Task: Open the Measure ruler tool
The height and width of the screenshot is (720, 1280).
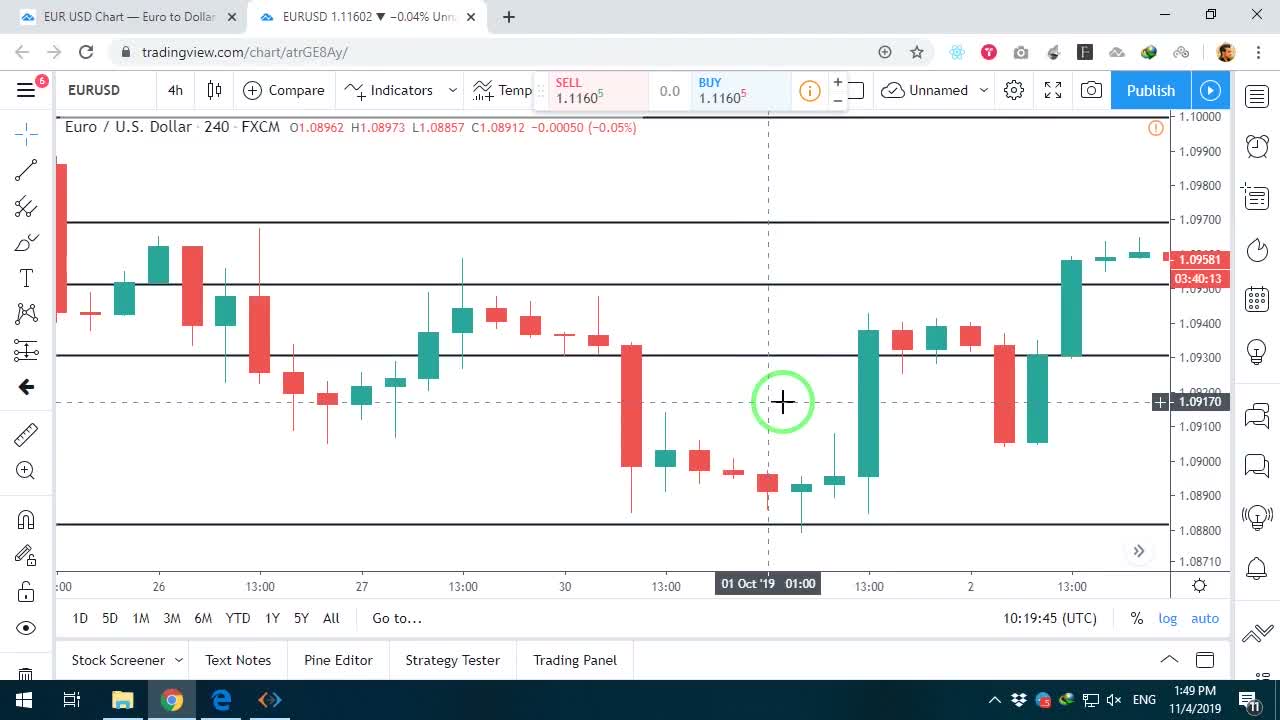Action: click(x=26, y=434)
